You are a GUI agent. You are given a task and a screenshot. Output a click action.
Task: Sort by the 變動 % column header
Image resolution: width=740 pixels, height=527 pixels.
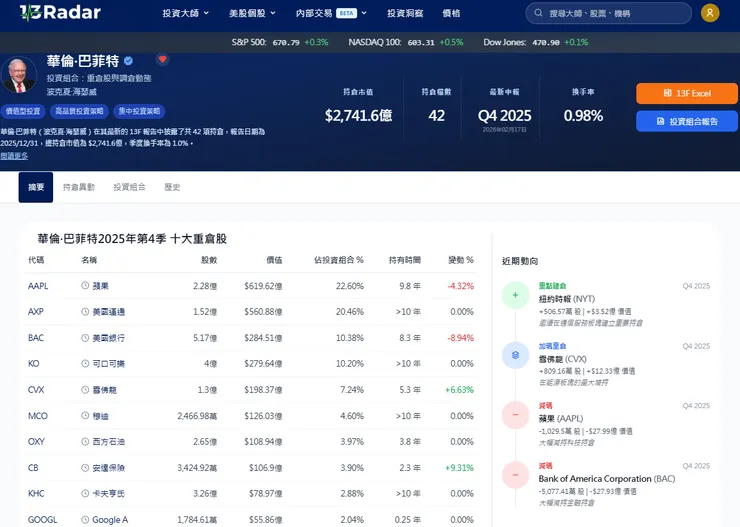click(461, 260)
